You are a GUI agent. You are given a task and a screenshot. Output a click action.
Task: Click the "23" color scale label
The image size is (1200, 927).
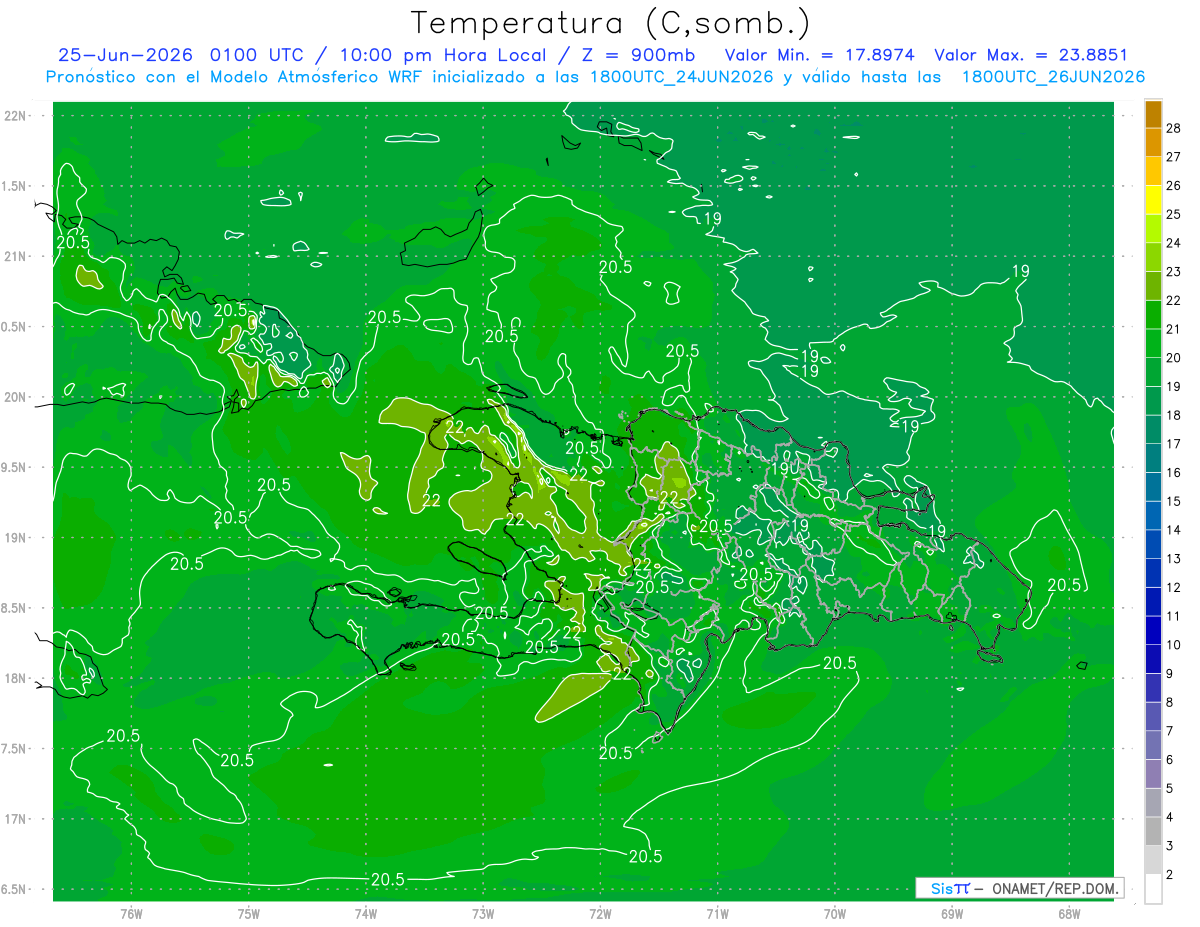pos(1175,272)
